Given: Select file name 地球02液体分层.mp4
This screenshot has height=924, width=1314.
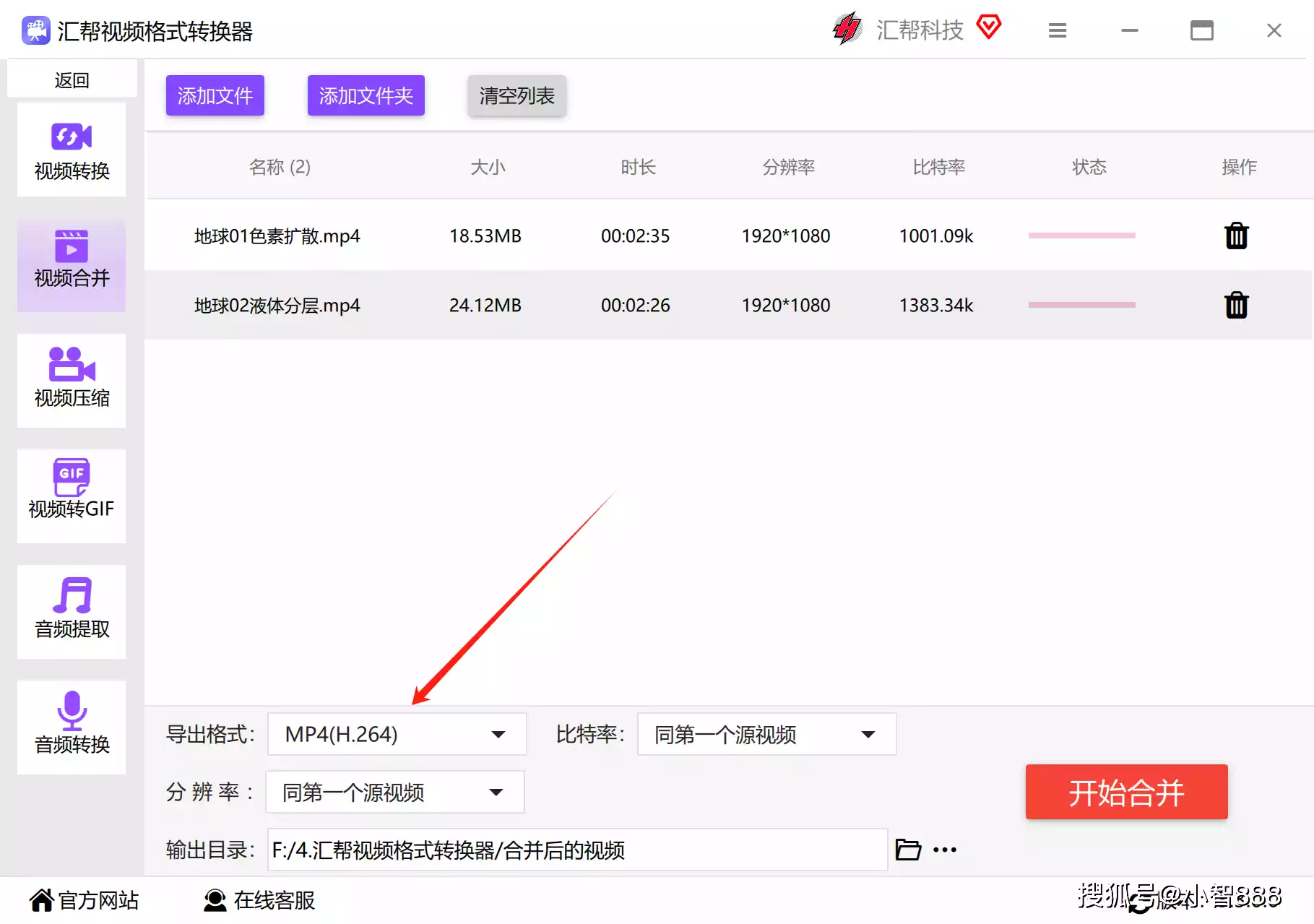Looking at the screenshot, I should (x=277, y=306).
